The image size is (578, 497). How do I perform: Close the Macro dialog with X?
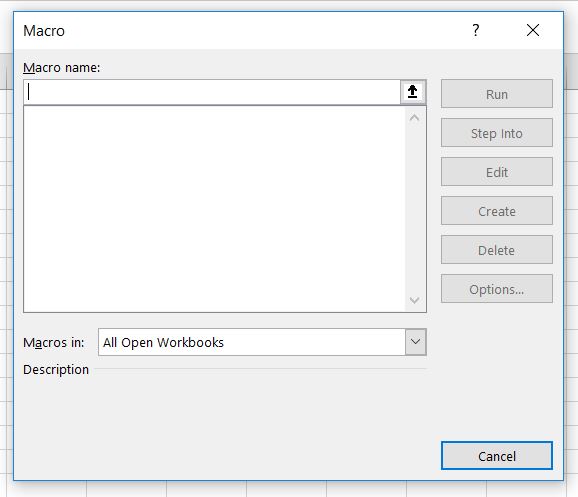[533, 30]
